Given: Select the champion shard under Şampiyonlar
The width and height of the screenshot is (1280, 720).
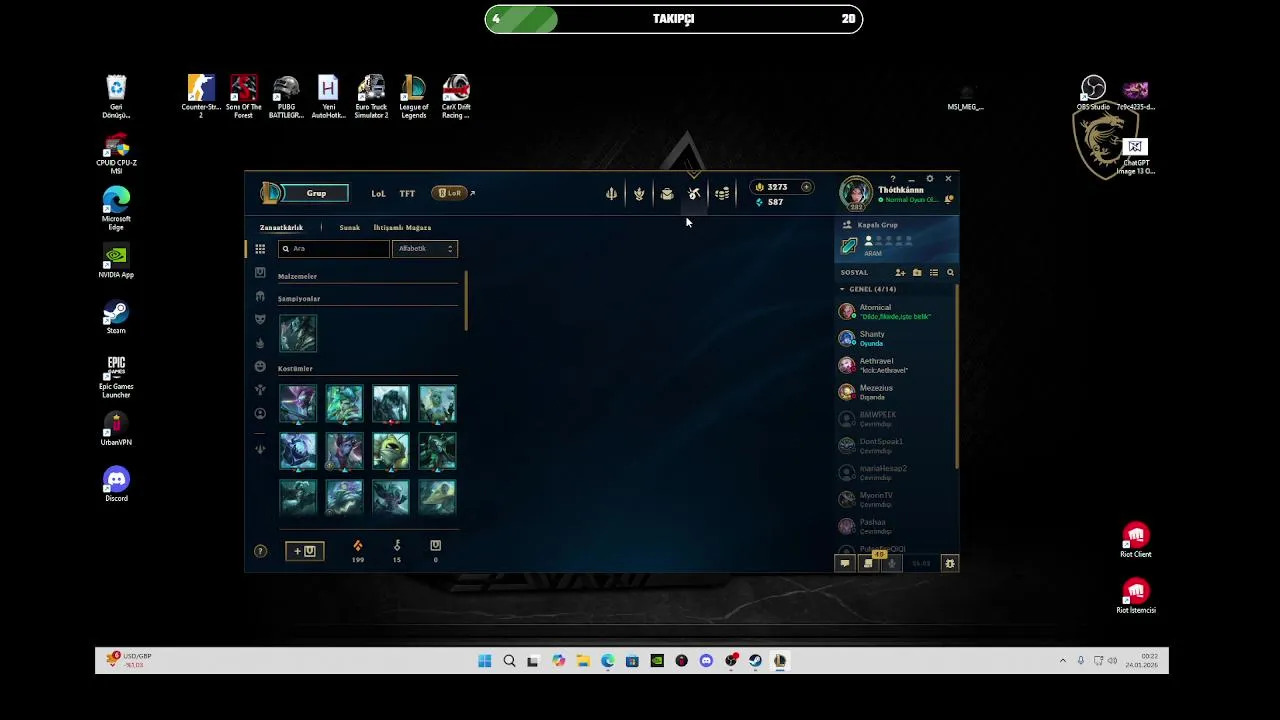Looking at the screenshot, I should [298, 333].
